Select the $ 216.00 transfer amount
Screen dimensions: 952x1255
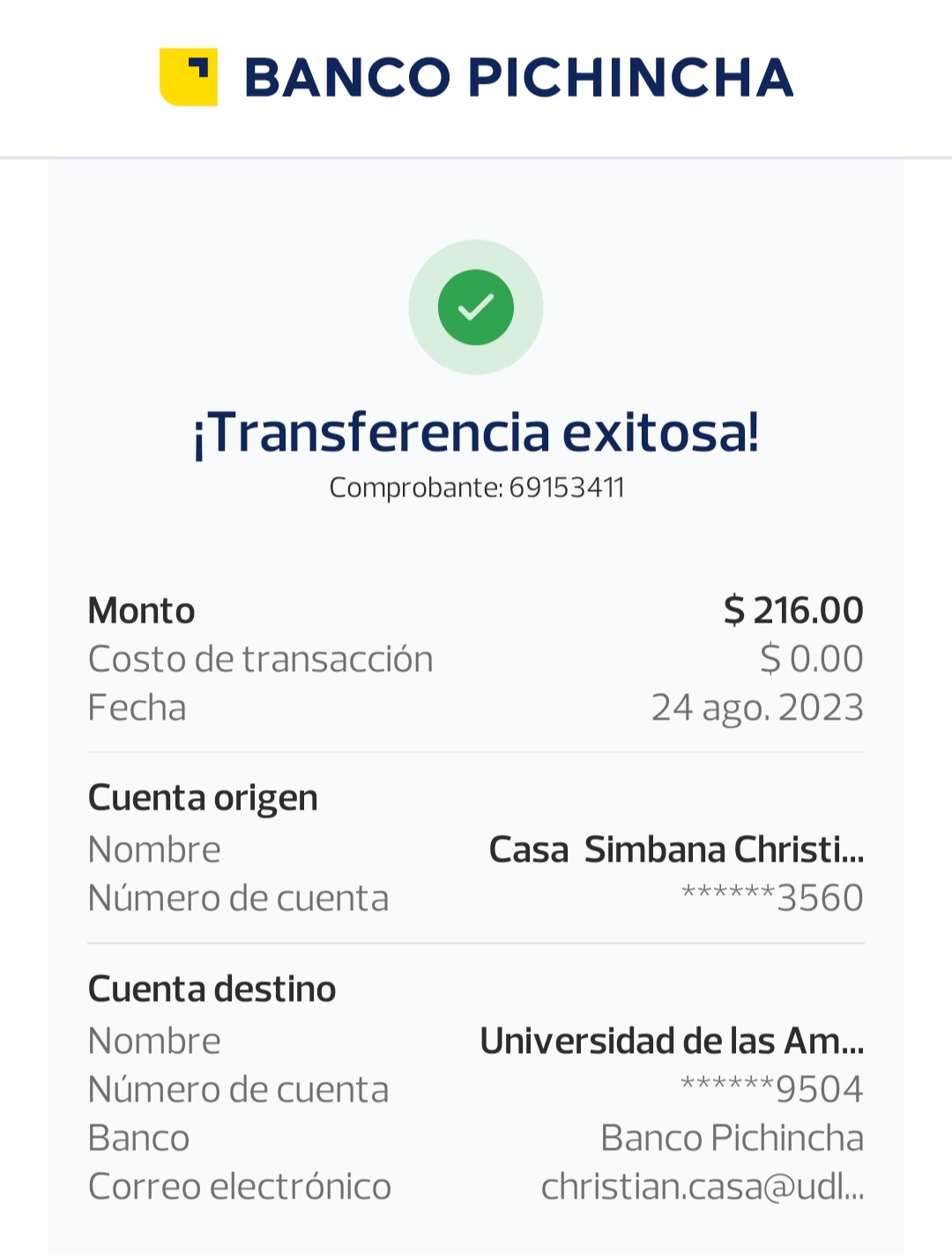[x=793, y=610]
